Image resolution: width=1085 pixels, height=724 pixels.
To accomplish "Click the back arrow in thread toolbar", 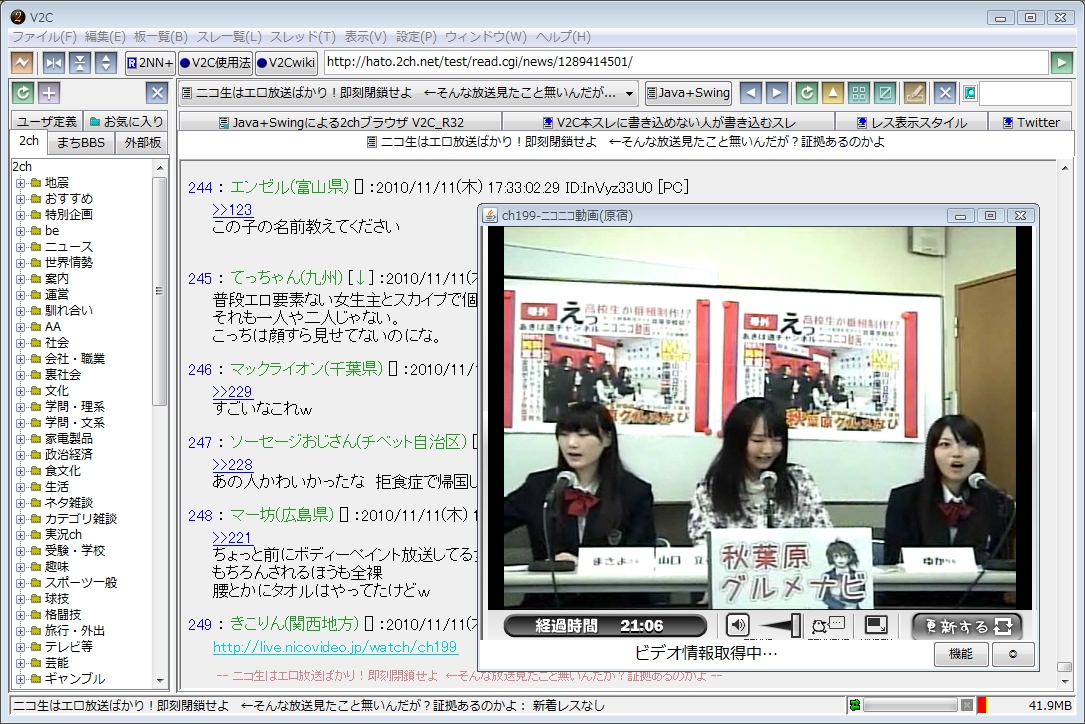I will click(751, 93).
